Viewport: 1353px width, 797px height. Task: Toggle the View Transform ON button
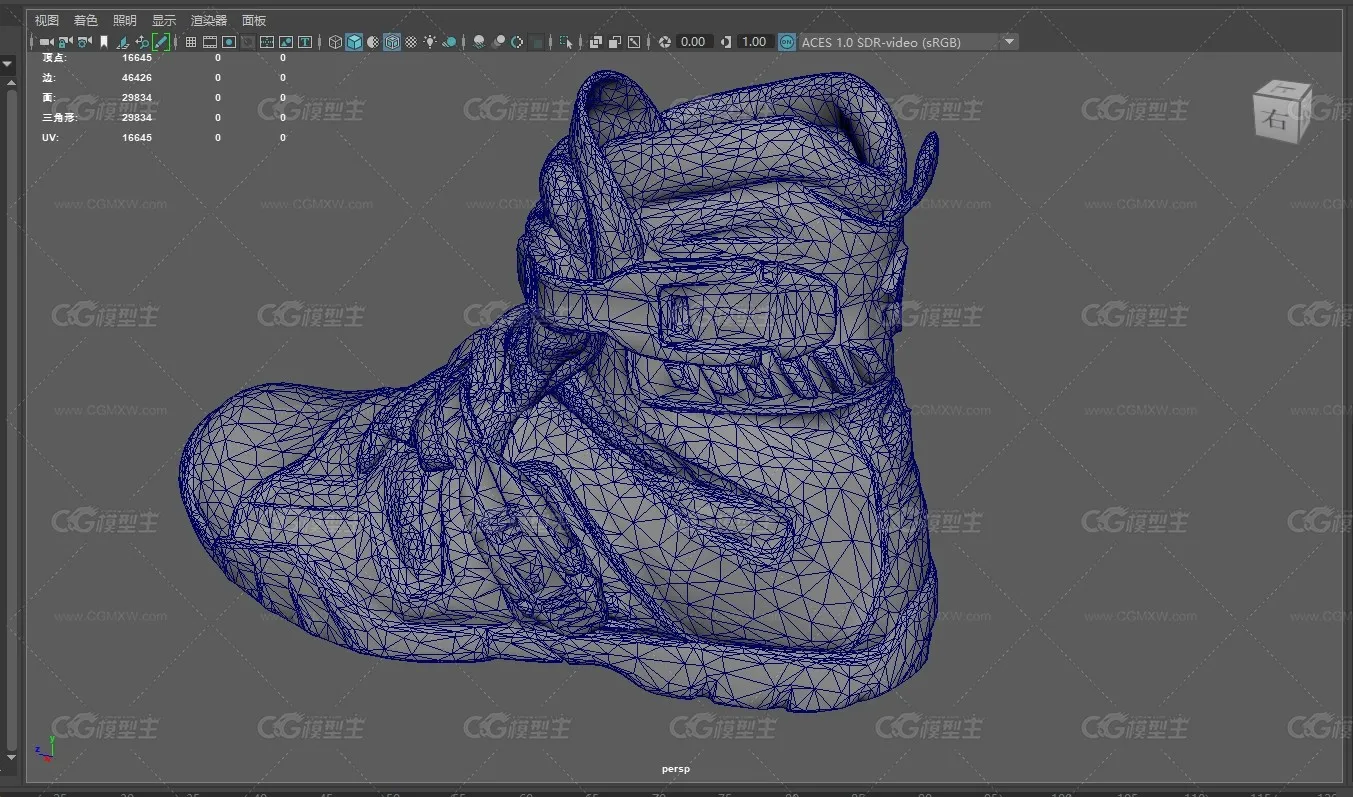pyautogui.click(x=787, y=42)
